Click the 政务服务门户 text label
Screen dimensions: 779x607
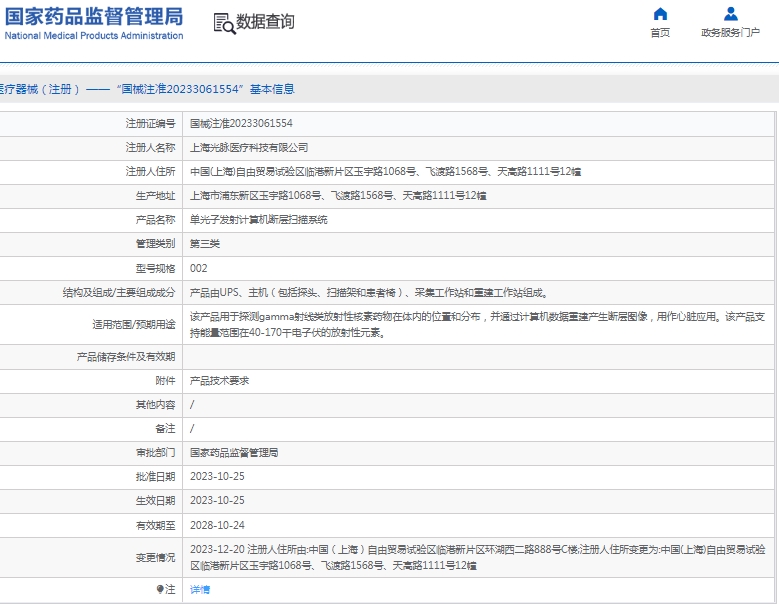[730, 33]
